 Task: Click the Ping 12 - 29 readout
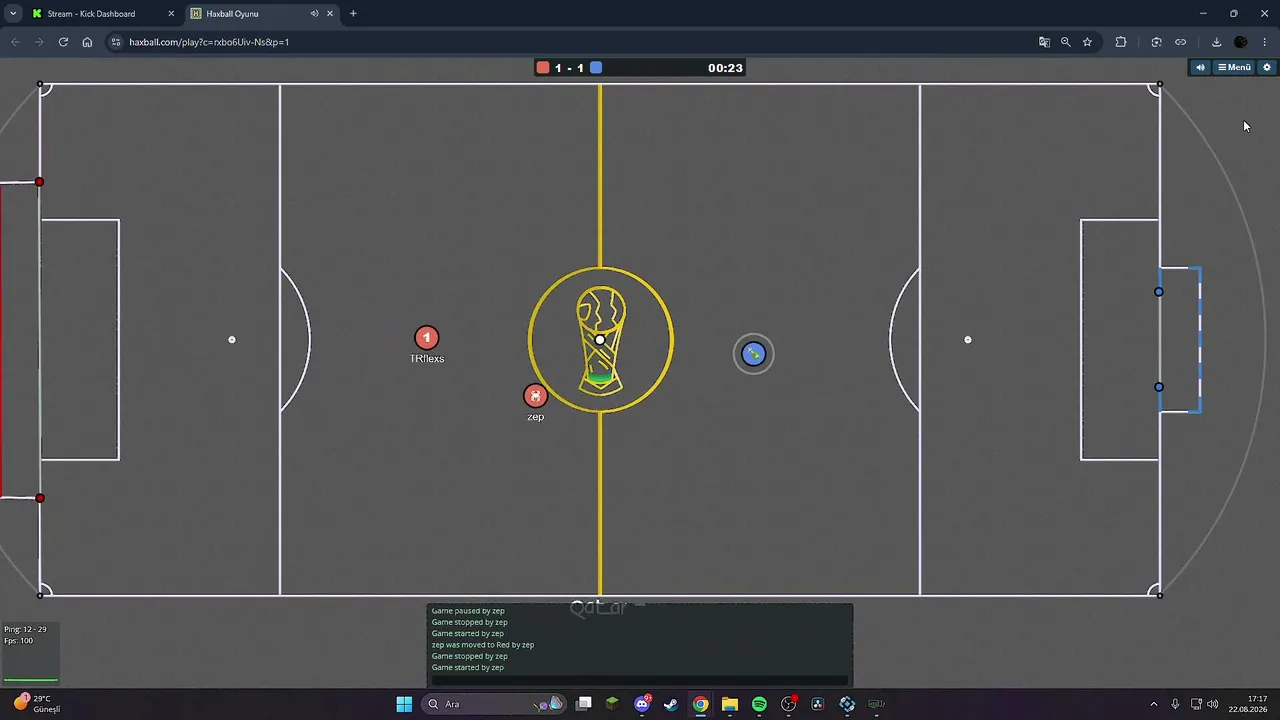point(25,629)
